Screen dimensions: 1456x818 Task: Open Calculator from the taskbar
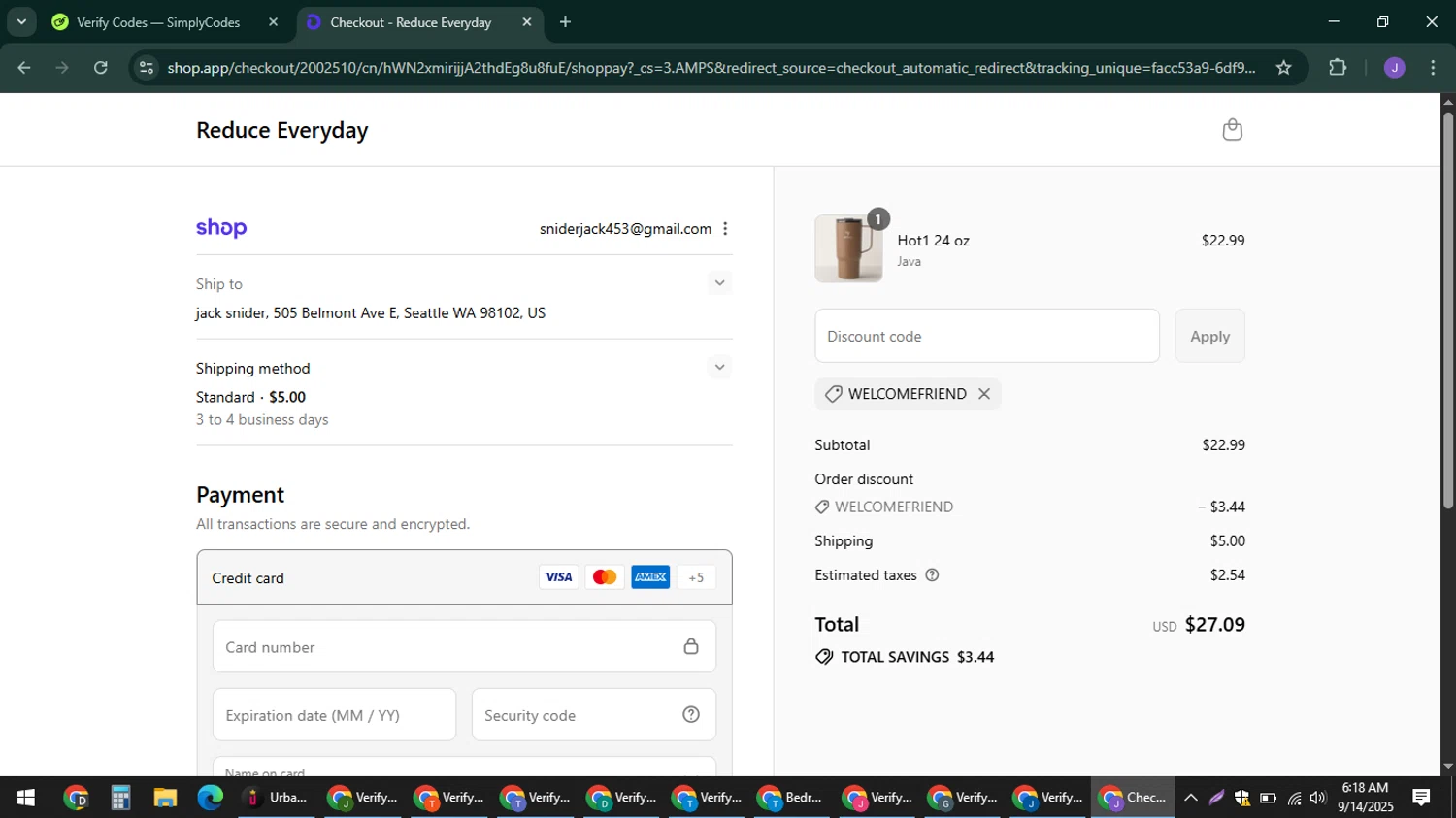click(x=120, y=798)
